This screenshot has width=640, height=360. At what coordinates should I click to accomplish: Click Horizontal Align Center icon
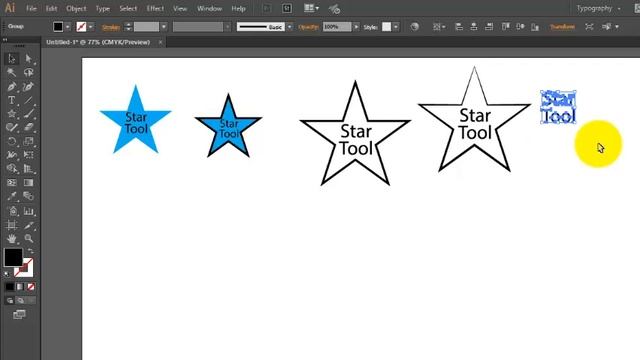pyautogui.click(x=473, y=27)
